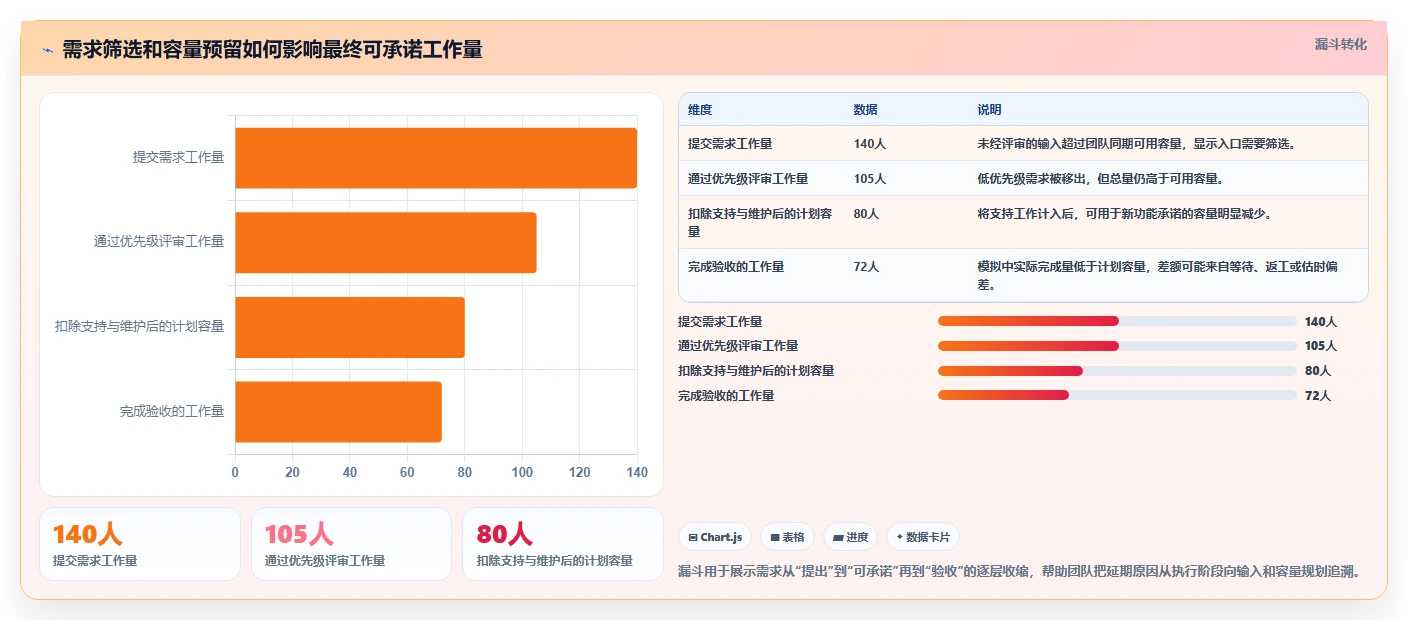Click the lightning icon beside the page title
Image resolution: width=1408 pixels, height=620 pixels.
48,50
